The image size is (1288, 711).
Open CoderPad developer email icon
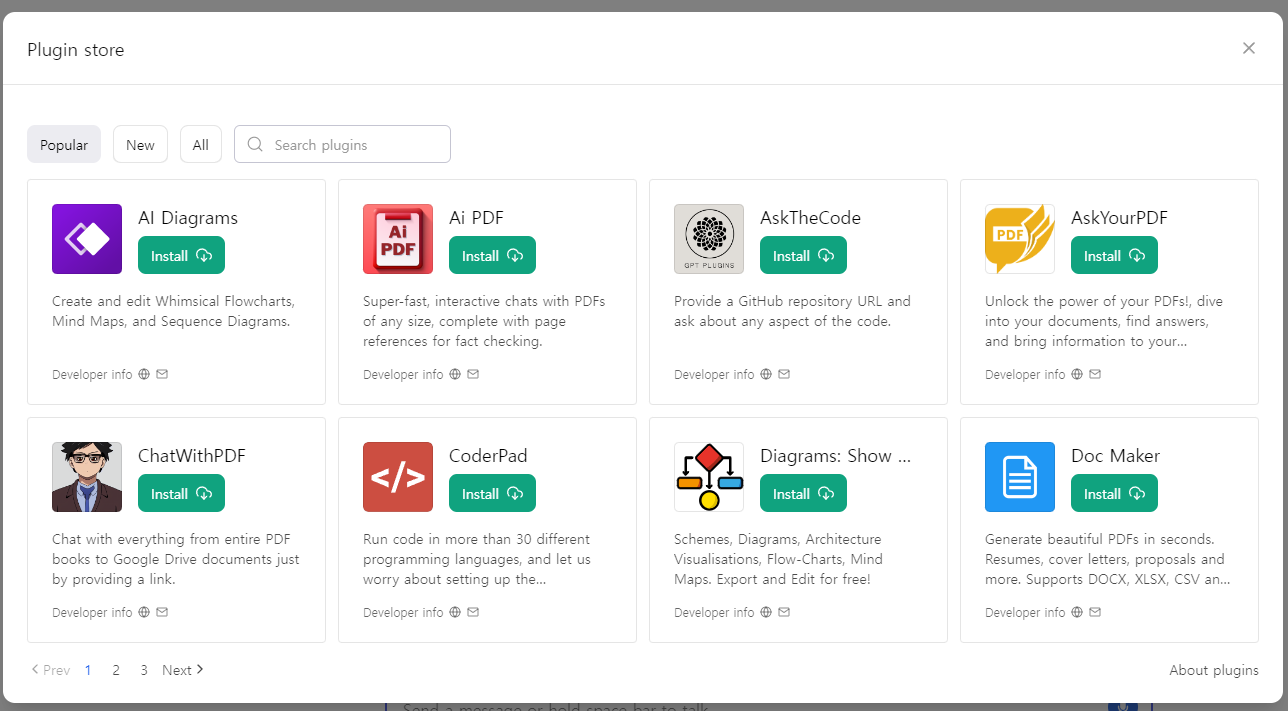[x=473, y=612]
